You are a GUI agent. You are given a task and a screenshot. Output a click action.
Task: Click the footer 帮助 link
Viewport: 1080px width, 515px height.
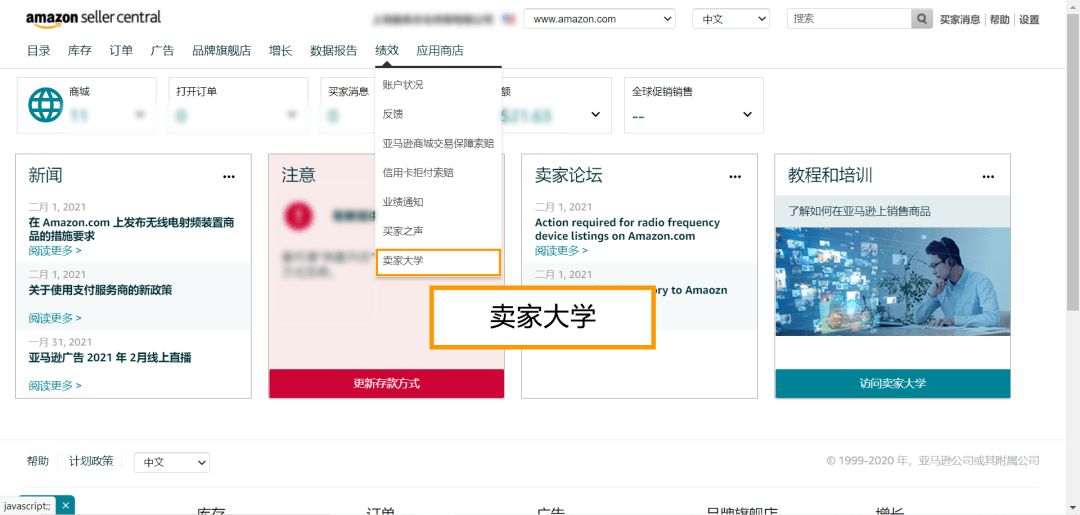tap(38, 461)
